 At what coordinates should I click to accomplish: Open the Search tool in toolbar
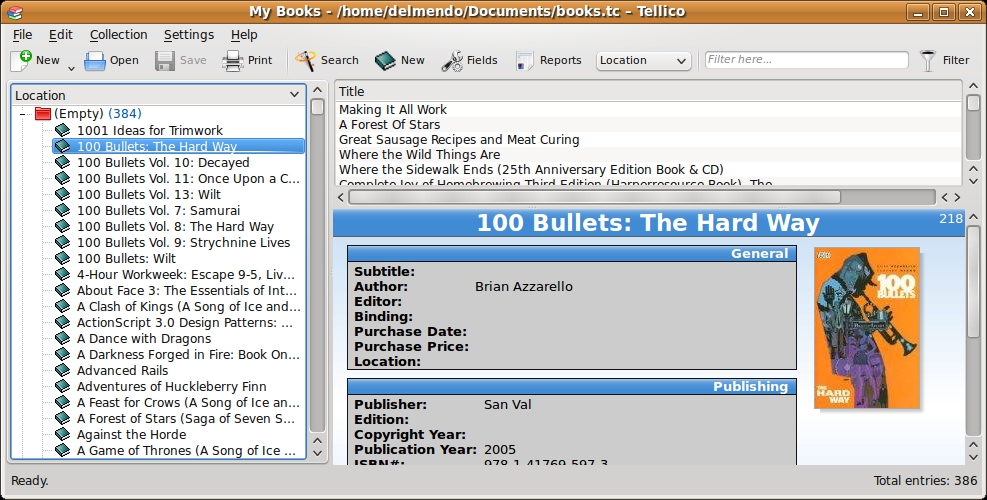tap(306, 60)
